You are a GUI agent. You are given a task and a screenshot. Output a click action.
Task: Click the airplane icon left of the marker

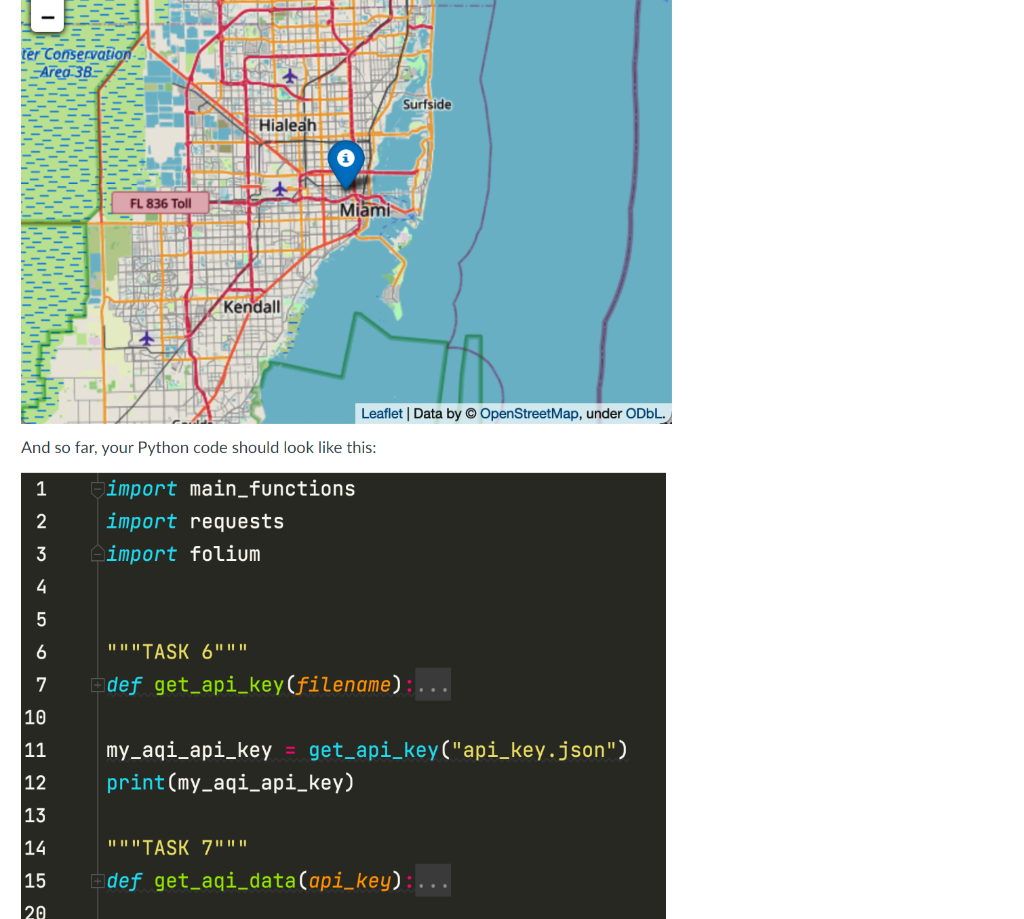[x=280, y=188]
